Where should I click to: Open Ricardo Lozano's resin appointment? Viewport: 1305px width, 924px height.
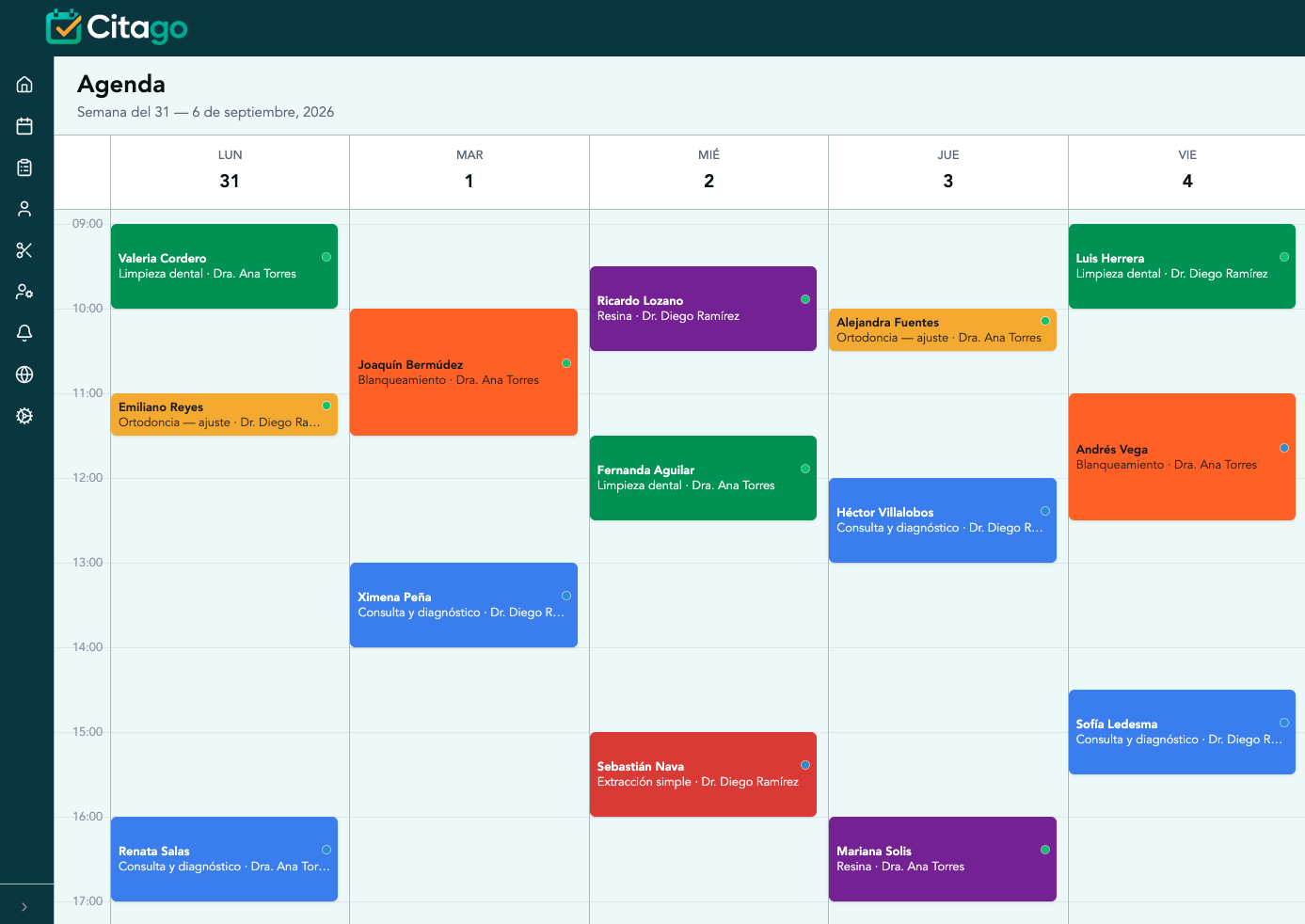[x=703, y=309]
